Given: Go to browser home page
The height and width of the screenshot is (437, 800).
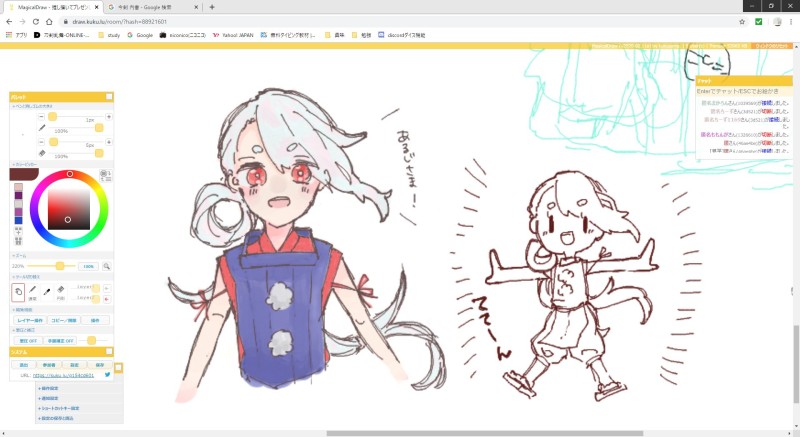Looking at the screenshot, I should click(49, 21).
